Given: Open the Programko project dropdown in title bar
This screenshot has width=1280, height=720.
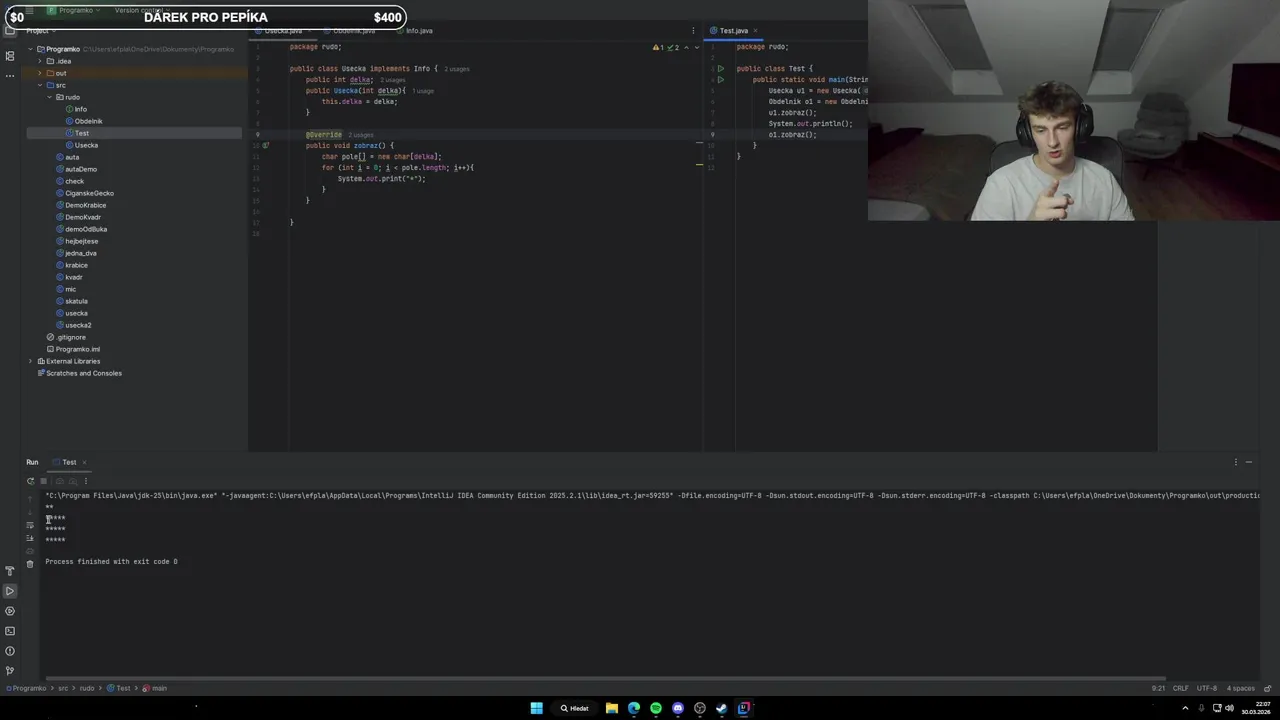Looking at the screenshot, I should [75, 10].
